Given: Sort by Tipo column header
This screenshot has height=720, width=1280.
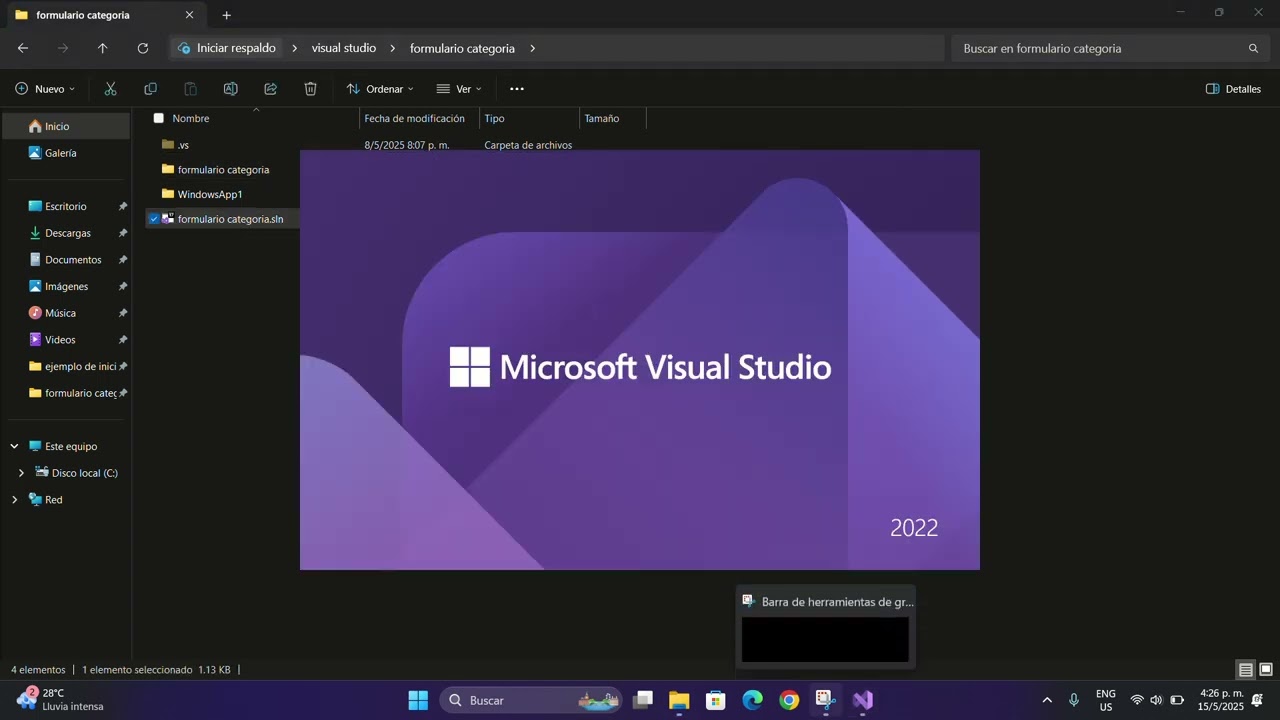Looking at the screenshot, I should tap(495, 118).
